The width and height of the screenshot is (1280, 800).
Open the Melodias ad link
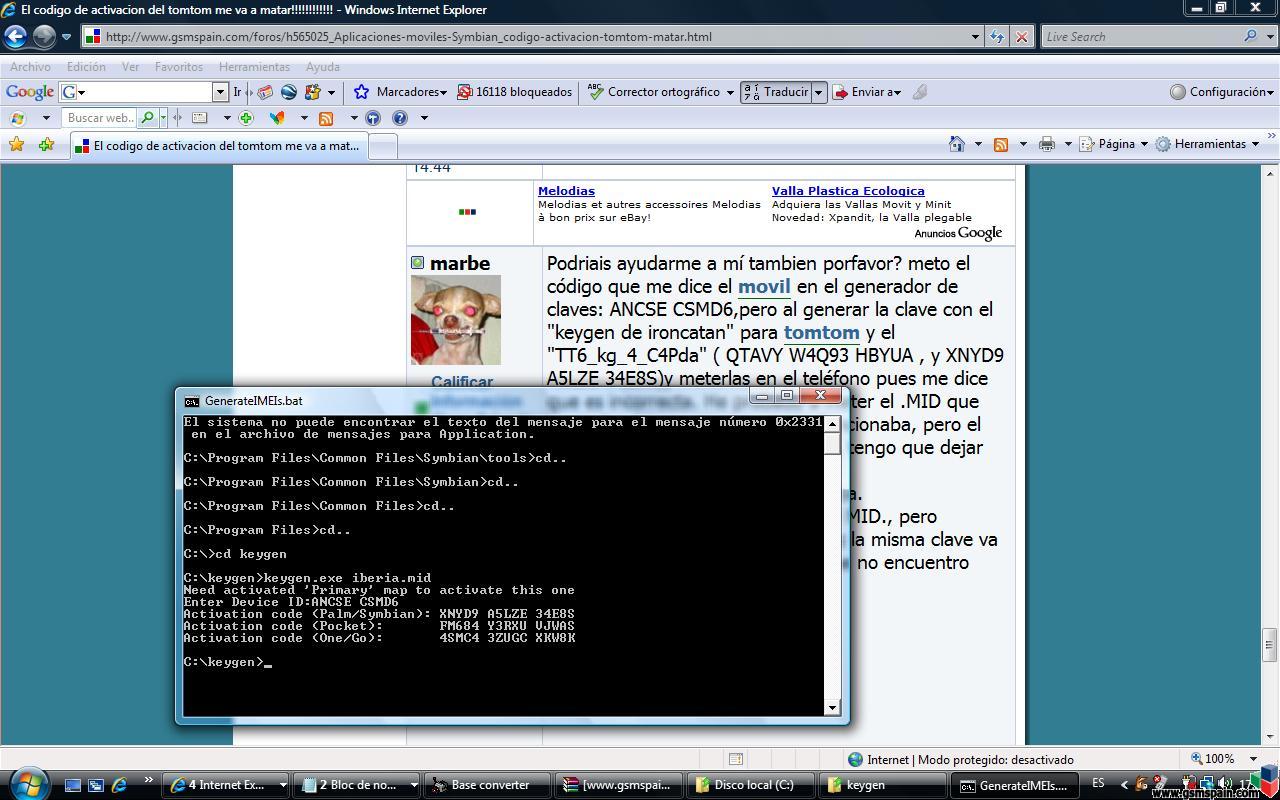(566, 191)
